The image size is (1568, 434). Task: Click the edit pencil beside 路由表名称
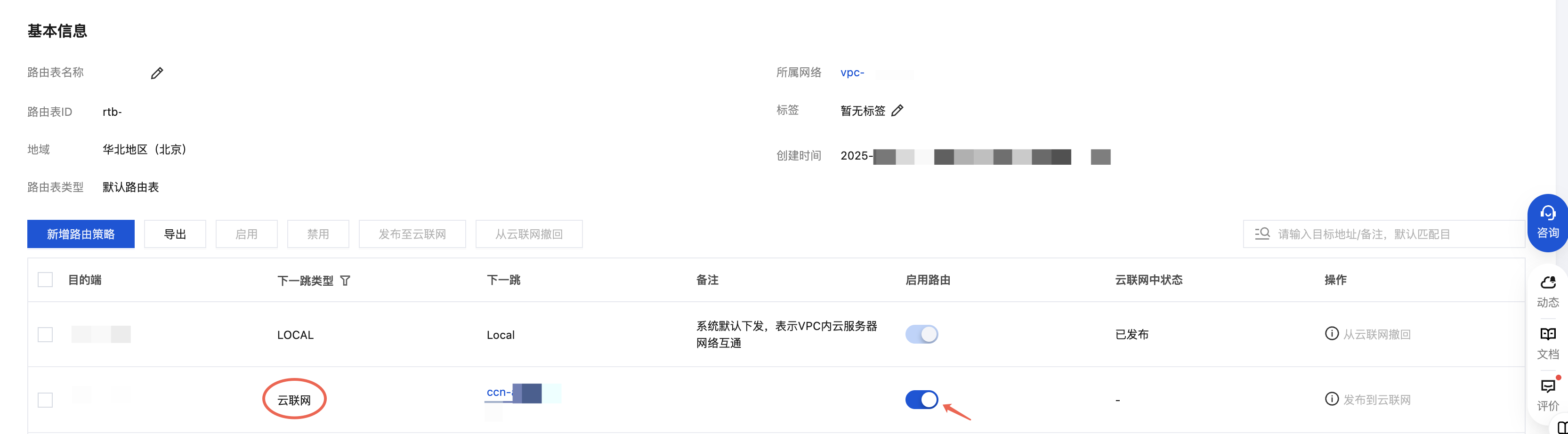(157, 73)
